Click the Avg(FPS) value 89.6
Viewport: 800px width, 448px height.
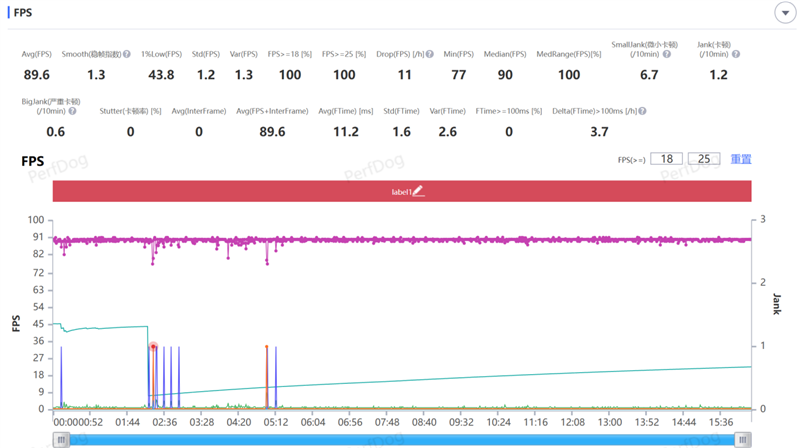pyautogui.click(x=37, y=75)
